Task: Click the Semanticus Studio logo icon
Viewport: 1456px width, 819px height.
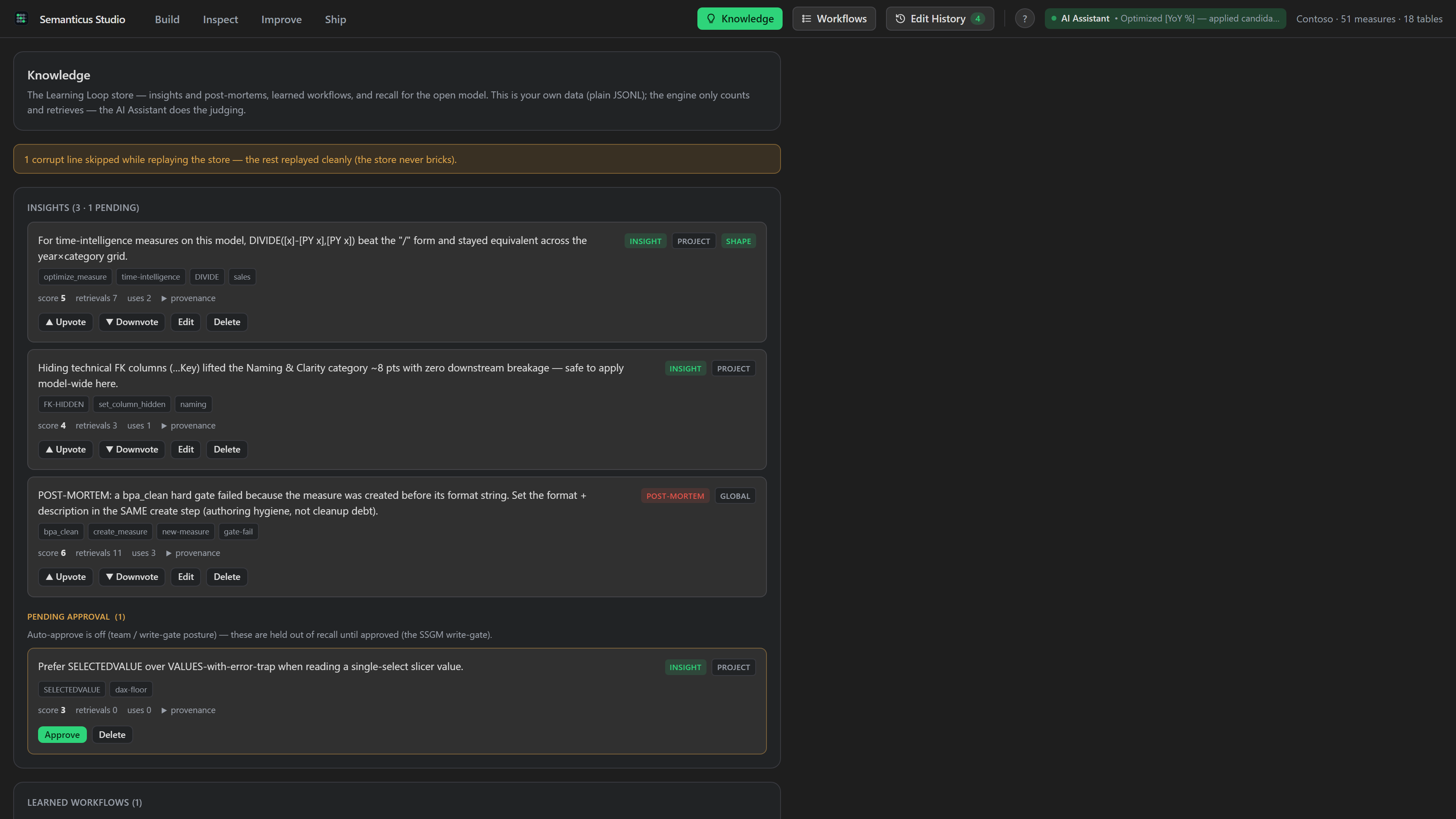Action: pos(22,19)
